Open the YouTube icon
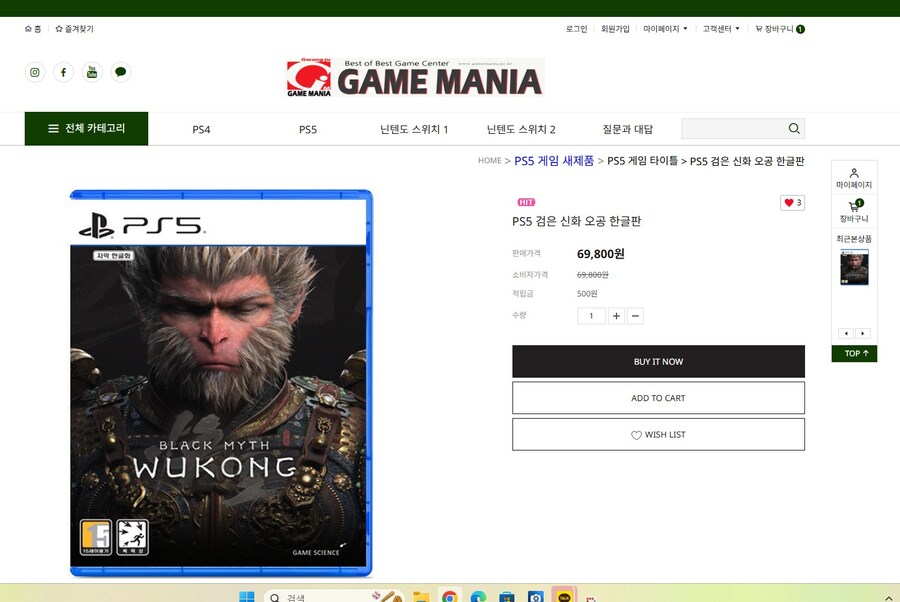The width and height of the screenshot is (900, 602). coord(91,72)
